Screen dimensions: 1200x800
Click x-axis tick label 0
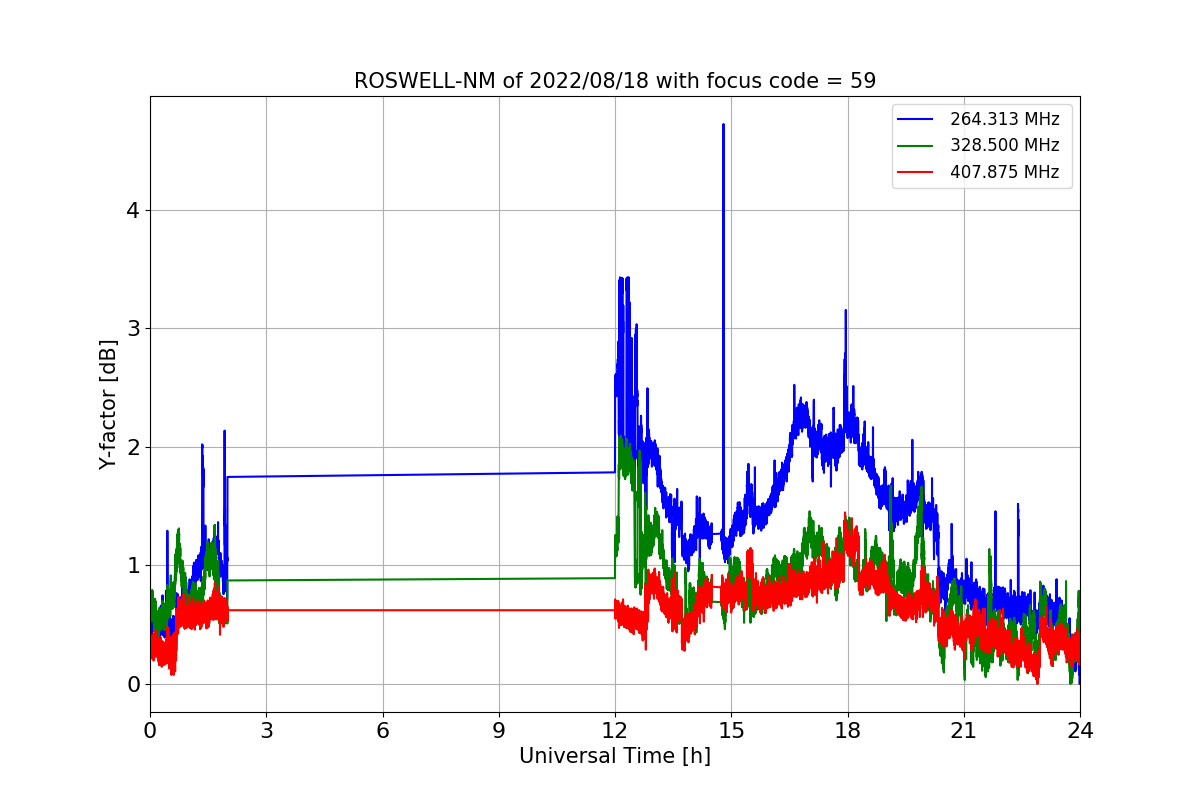150,731
